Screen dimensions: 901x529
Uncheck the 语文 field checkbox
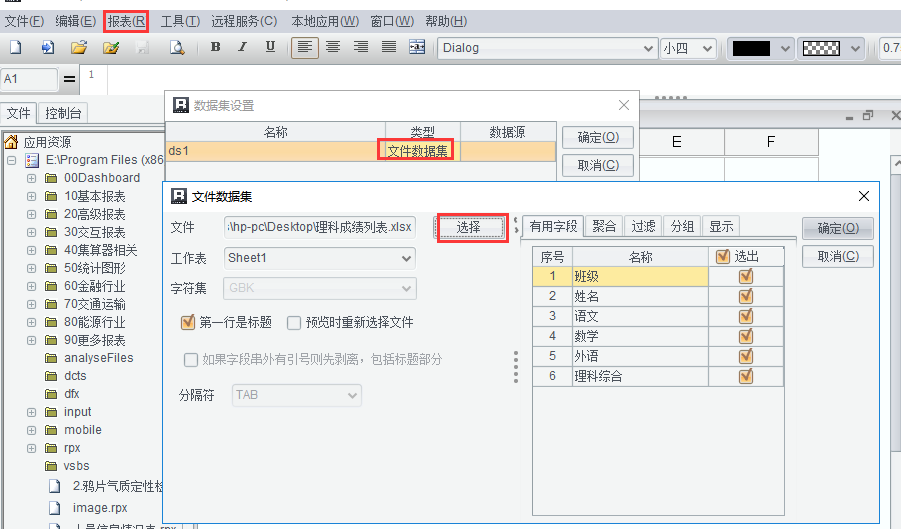[746, 316]
